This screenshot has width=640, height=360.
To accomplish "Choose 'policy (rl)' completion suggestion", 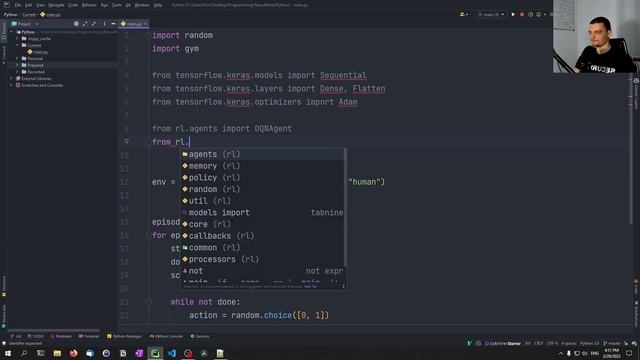I will (262, 178).
